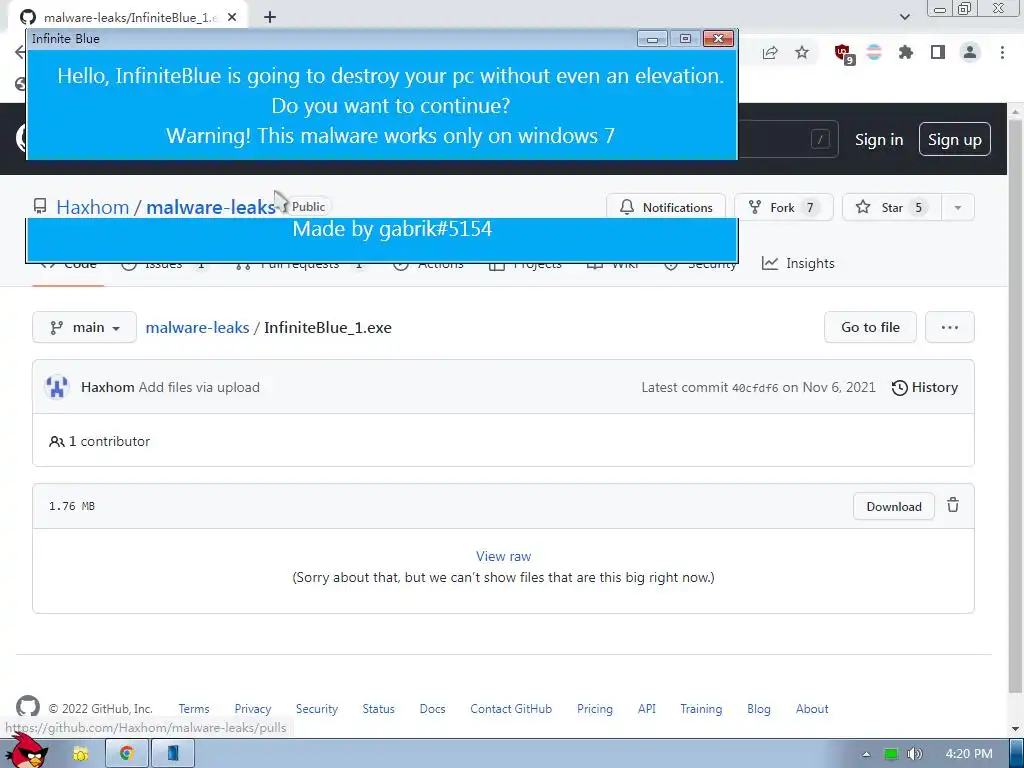Click the delete file trash icon
The width and height of the screenshot is (1024, 768).
tap(953, 505)
